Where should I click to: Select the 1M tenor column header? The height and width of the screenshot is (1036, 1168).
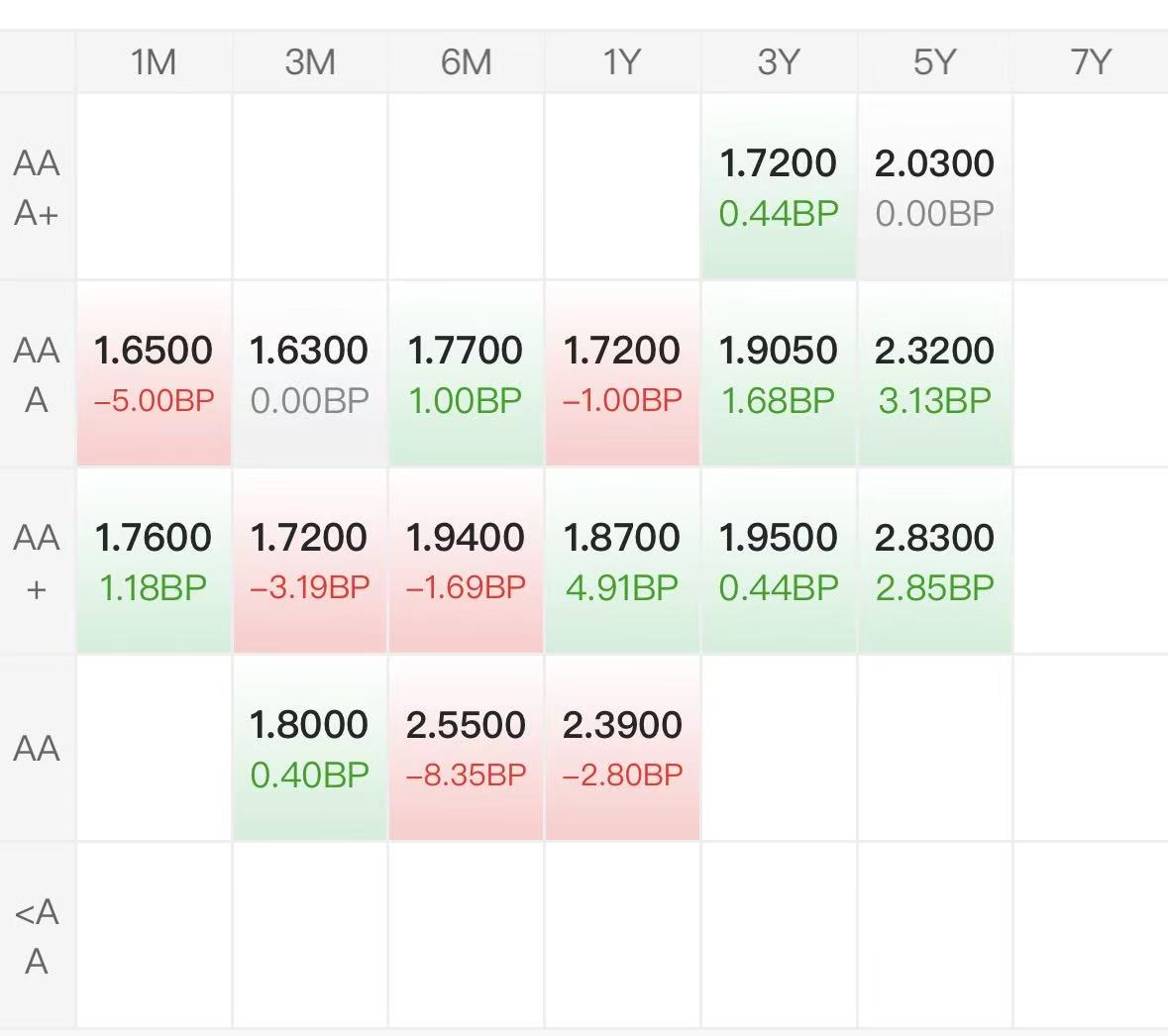154,62
